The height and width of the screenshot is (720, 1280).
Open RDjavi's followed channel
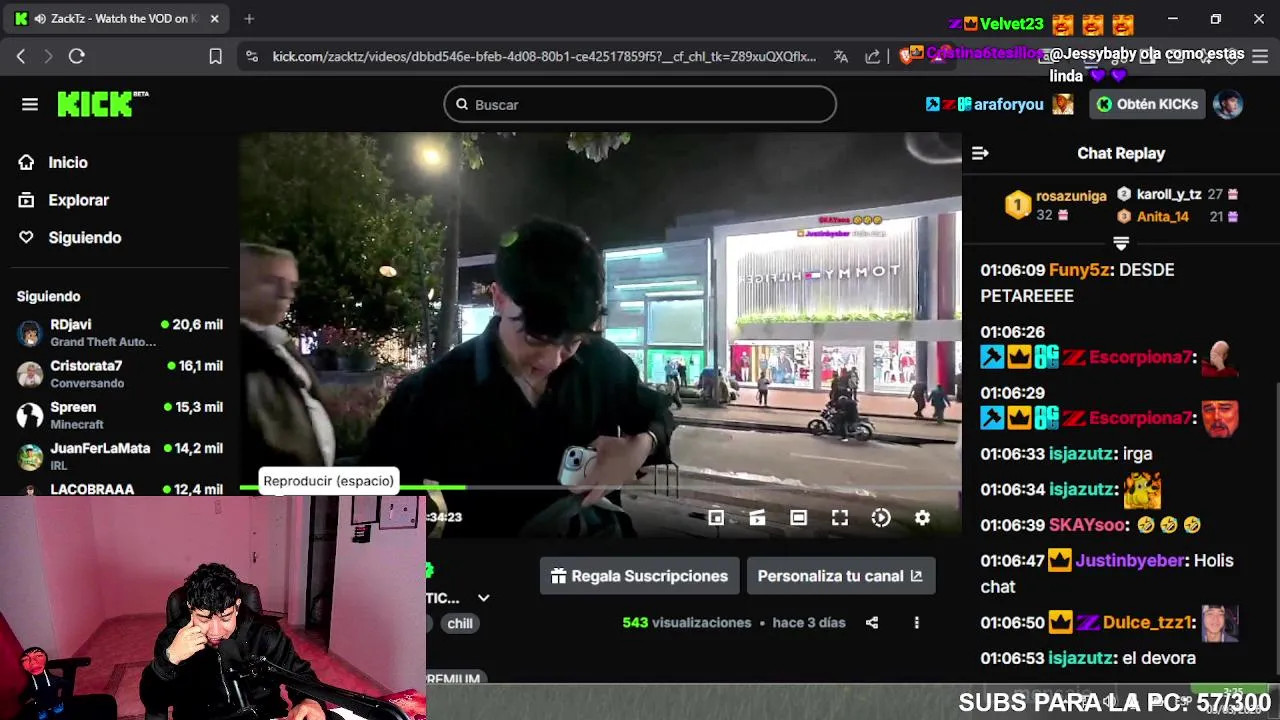point(120,332)
